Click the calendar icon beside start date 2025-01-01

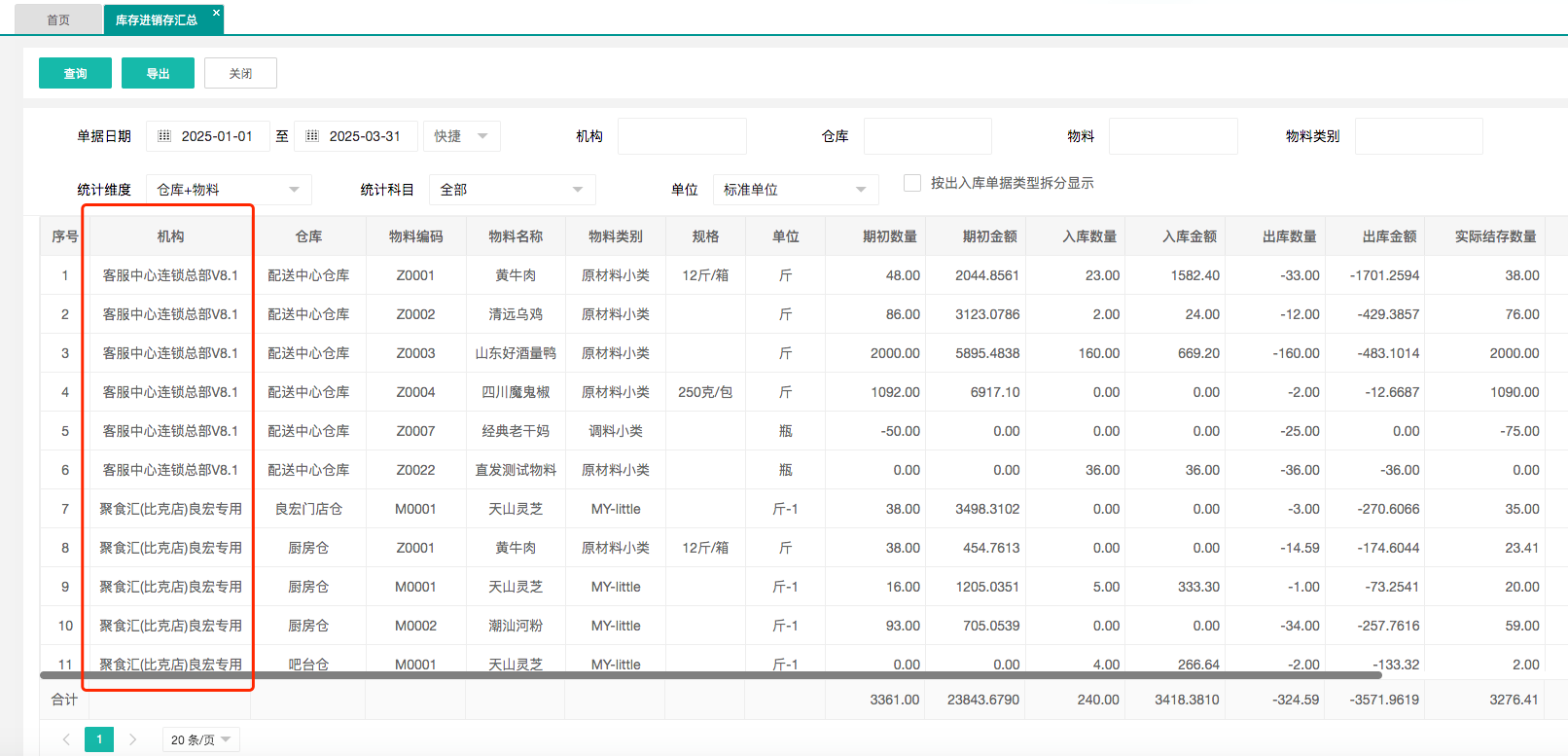(164, 136)
